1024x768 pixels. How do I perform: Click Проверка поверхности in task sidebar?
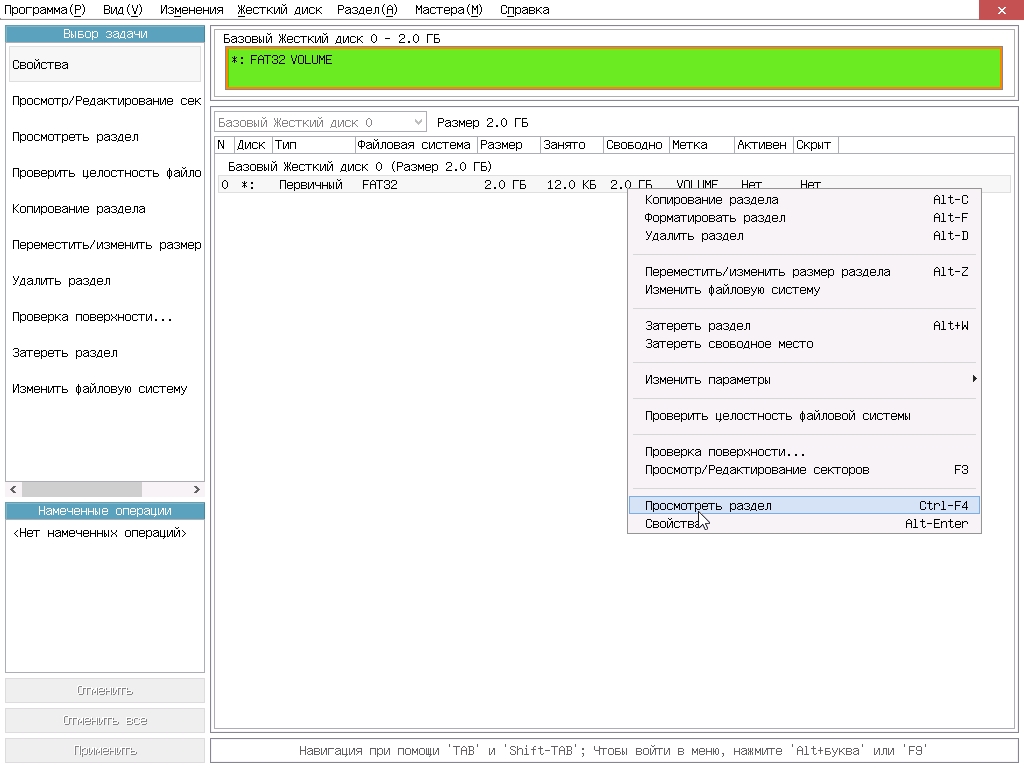click(92, 317)
